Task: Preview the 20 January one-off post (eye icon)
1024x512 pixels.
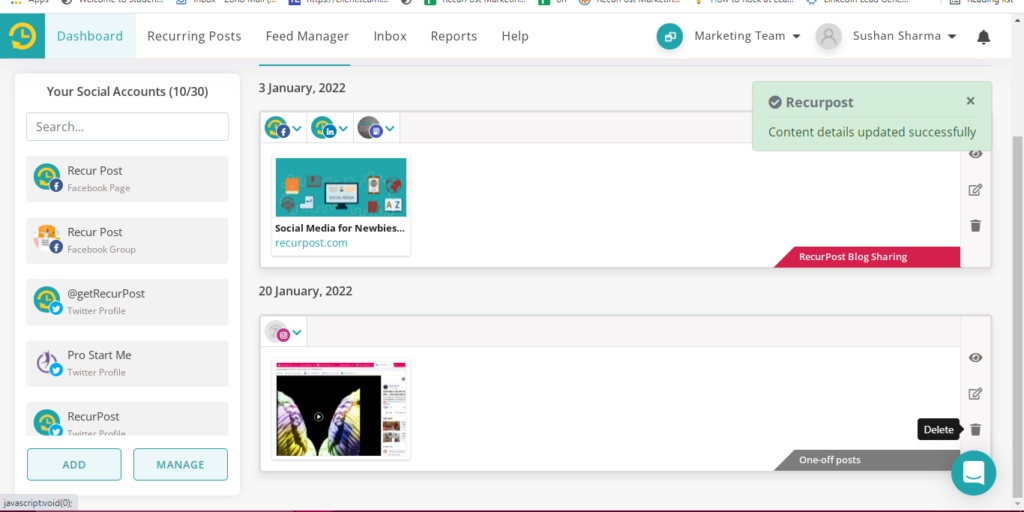Action: [975, 358]
